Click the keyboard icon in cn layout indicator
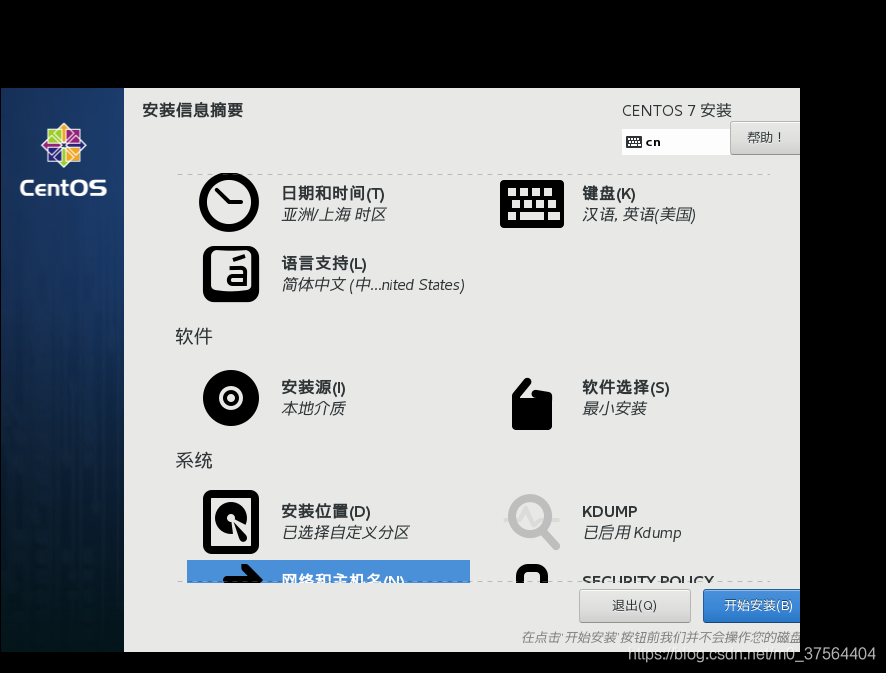Viewport: 886px width, 673px height. point(634,142)
